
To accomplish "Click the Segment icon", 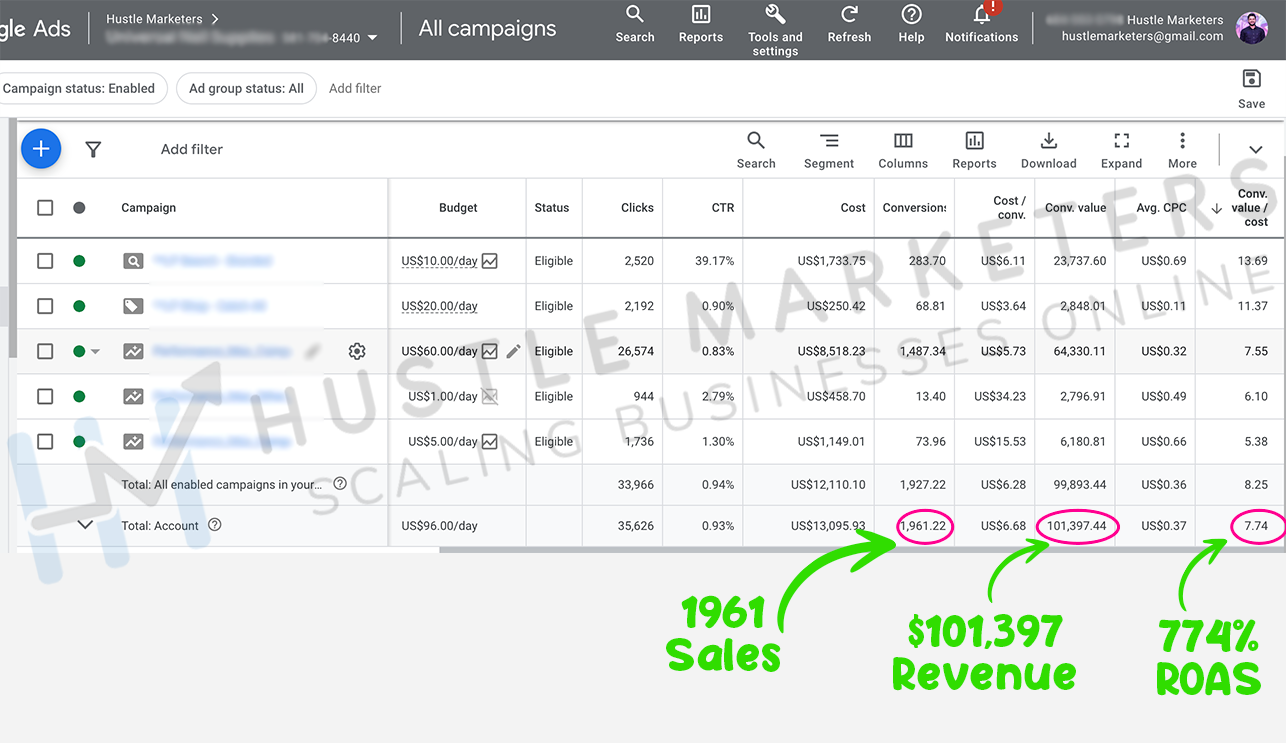I will [x=829, y=141].
